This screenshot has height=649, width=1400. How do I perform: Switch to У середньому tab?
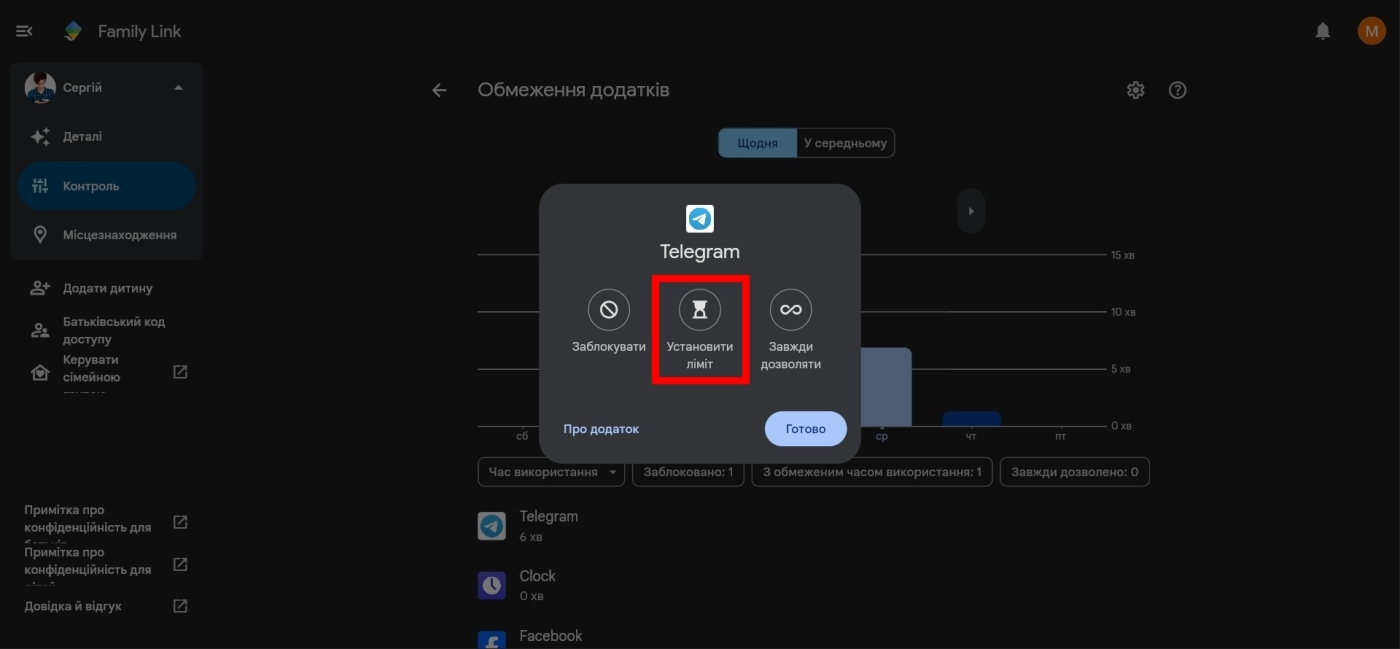845,143
